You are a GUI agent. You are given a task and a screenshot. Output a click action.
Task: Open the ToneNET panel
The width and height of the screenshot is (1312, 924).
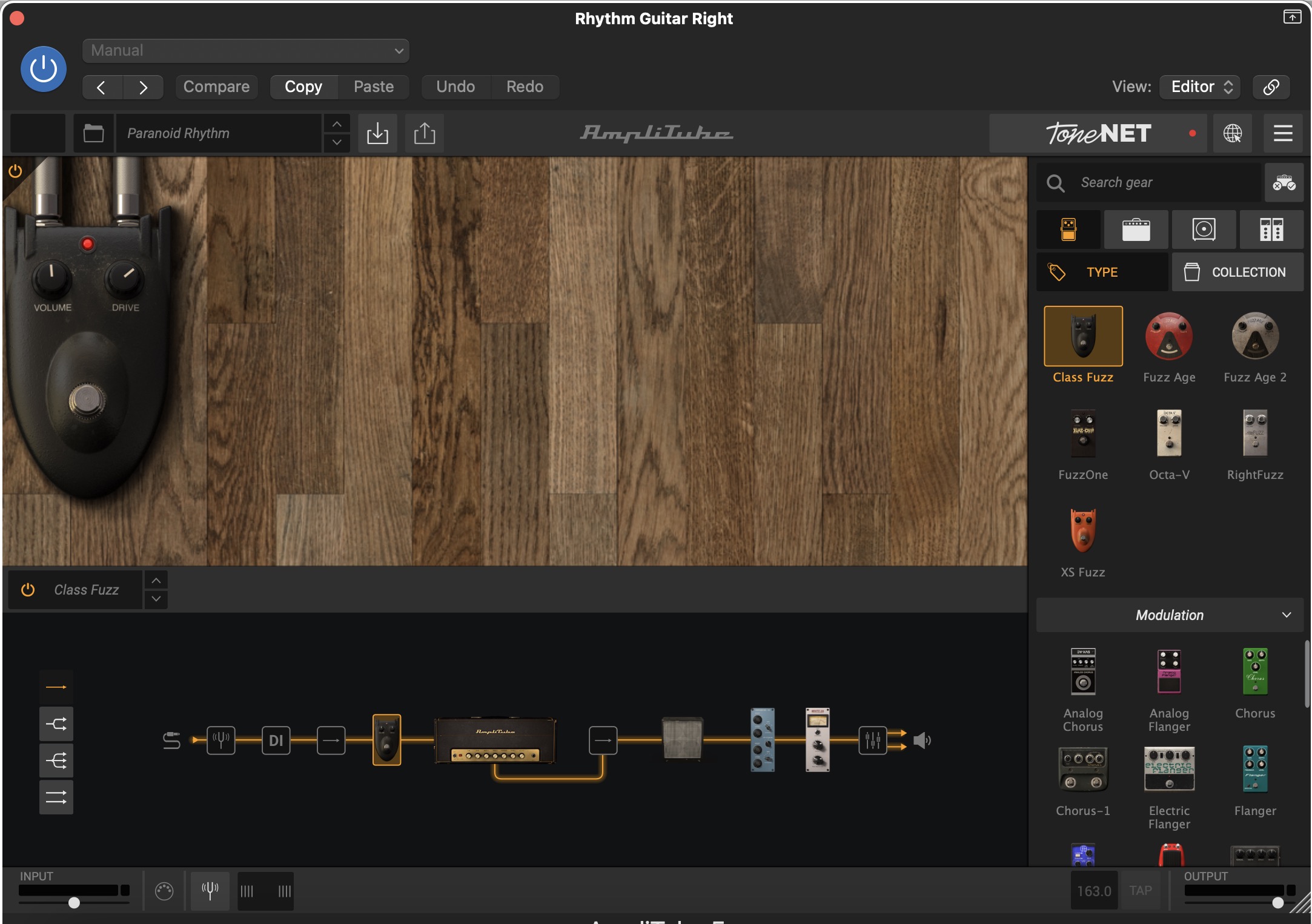click(1098, 133)
